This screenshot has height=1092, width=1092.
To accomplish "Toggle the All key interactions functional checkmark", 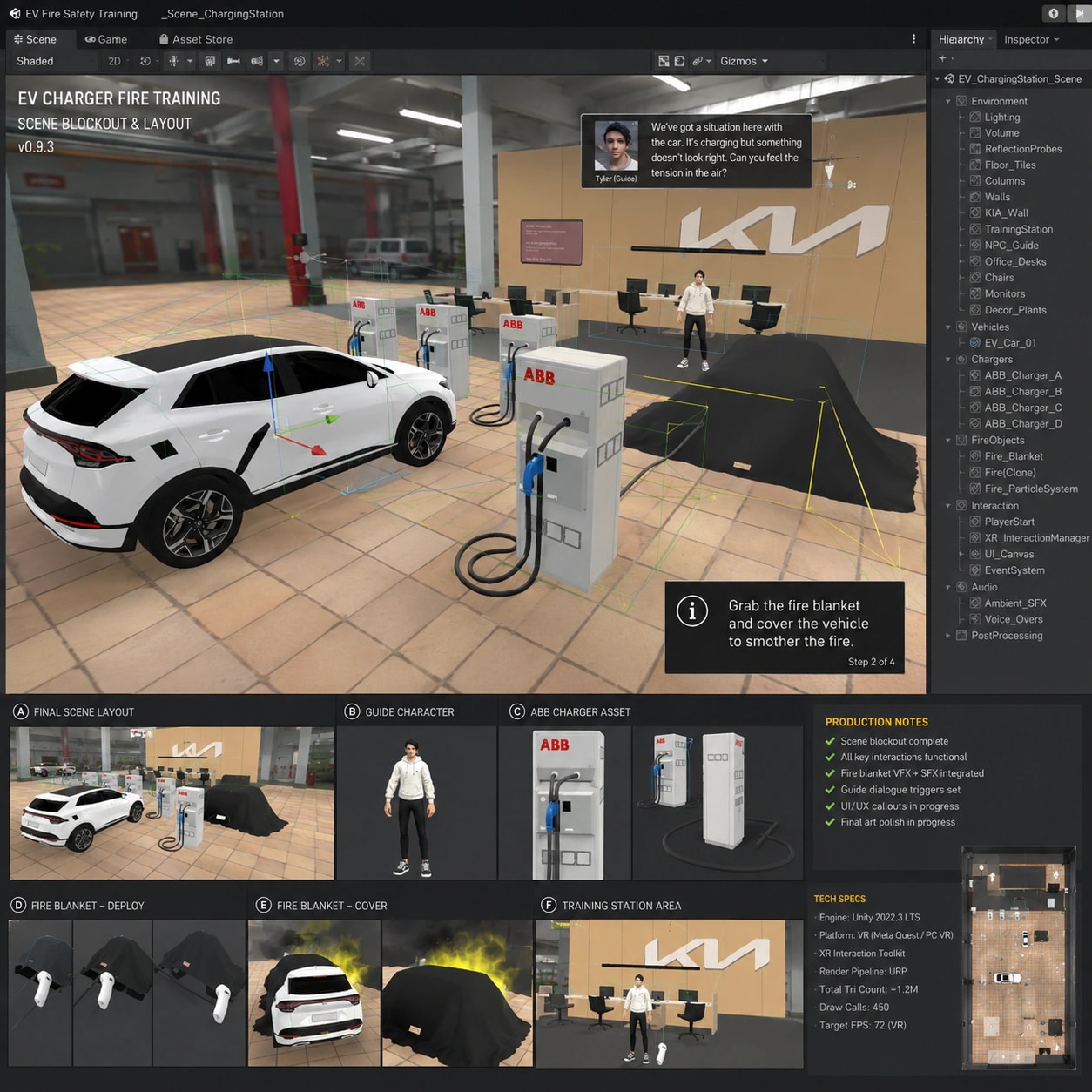I will coord(830,758).
